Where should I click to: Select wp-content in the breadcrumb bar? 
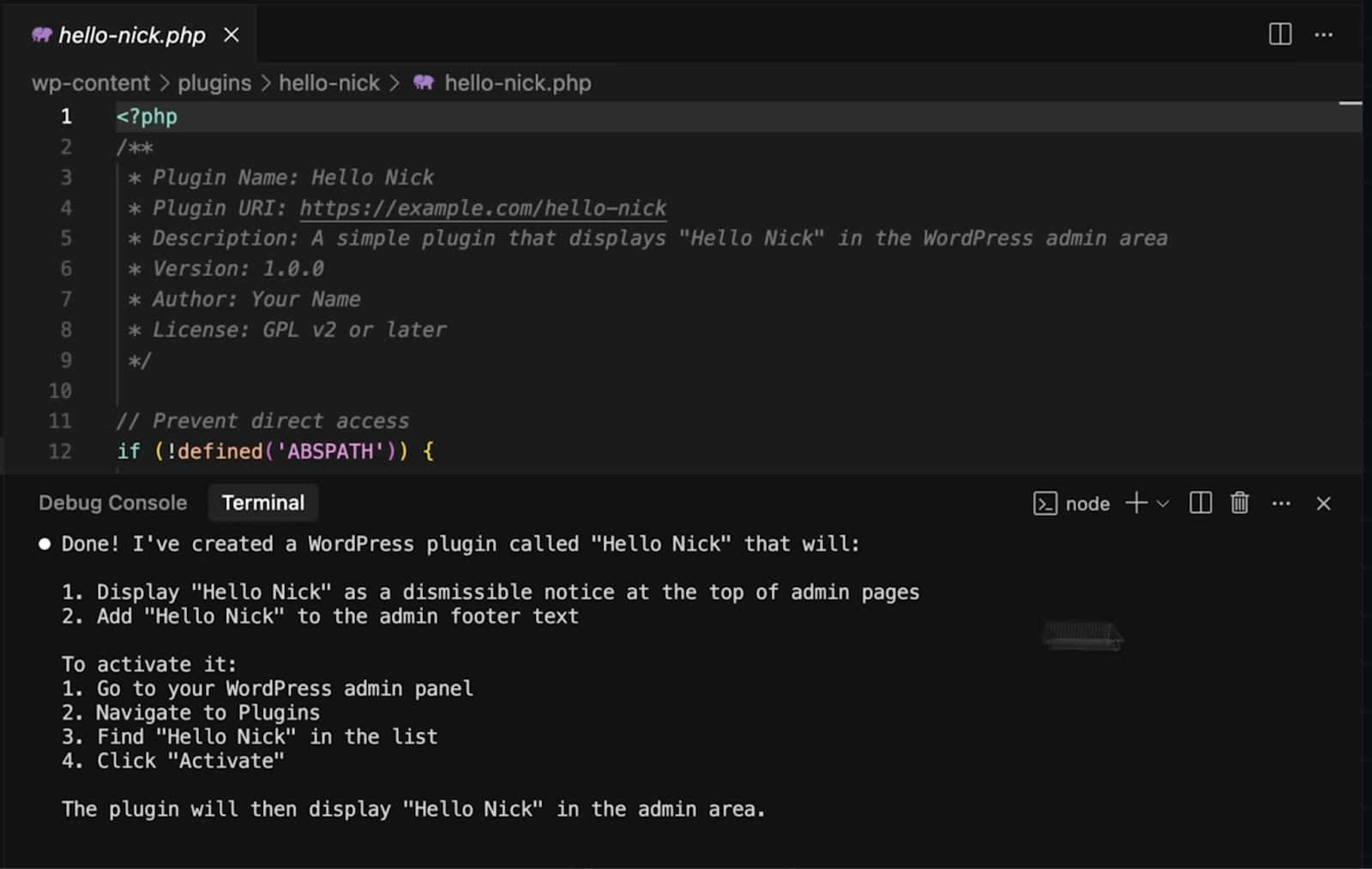coord(89,83)
